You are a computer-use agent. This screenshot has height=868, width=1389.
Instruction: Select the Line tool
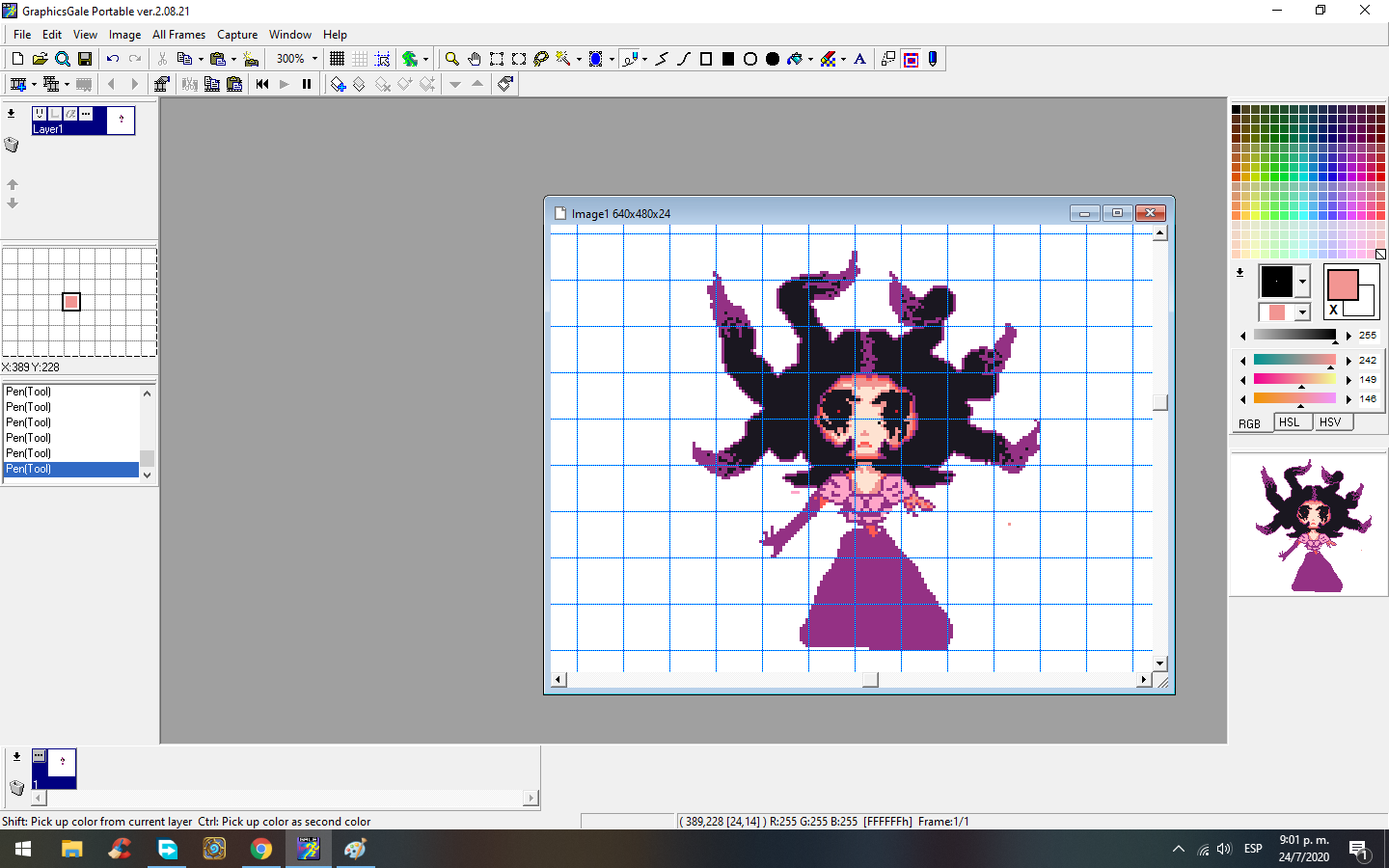tap(662, 59)
